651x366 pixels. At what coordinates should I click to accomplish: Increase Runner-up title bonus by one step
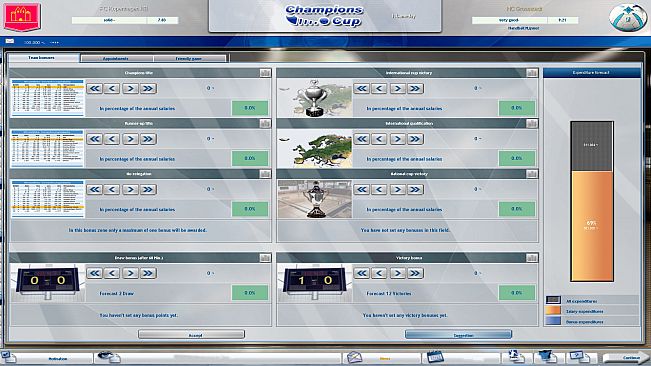pos(130,139)
